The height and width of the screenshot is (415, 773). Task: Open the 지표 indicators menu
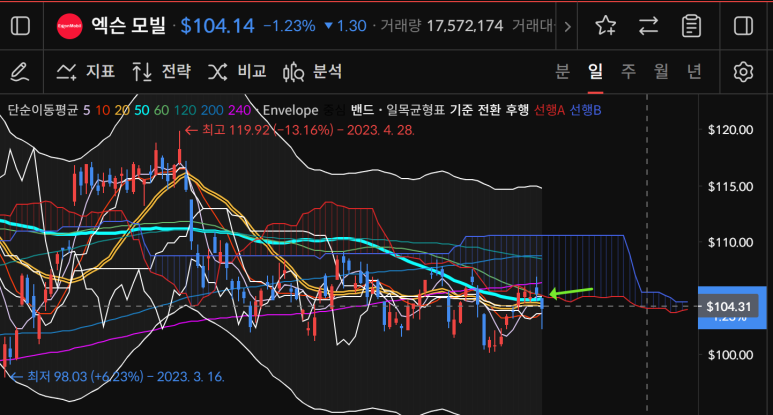coord(86,71)
